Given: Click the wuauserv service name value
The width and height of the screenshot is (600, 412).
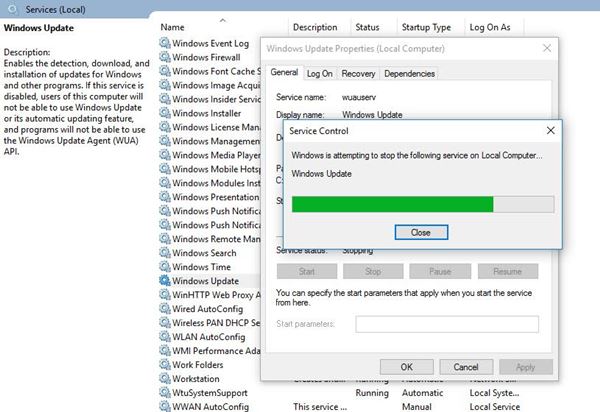Looking at the screenshot, I should tap(359, 97).
